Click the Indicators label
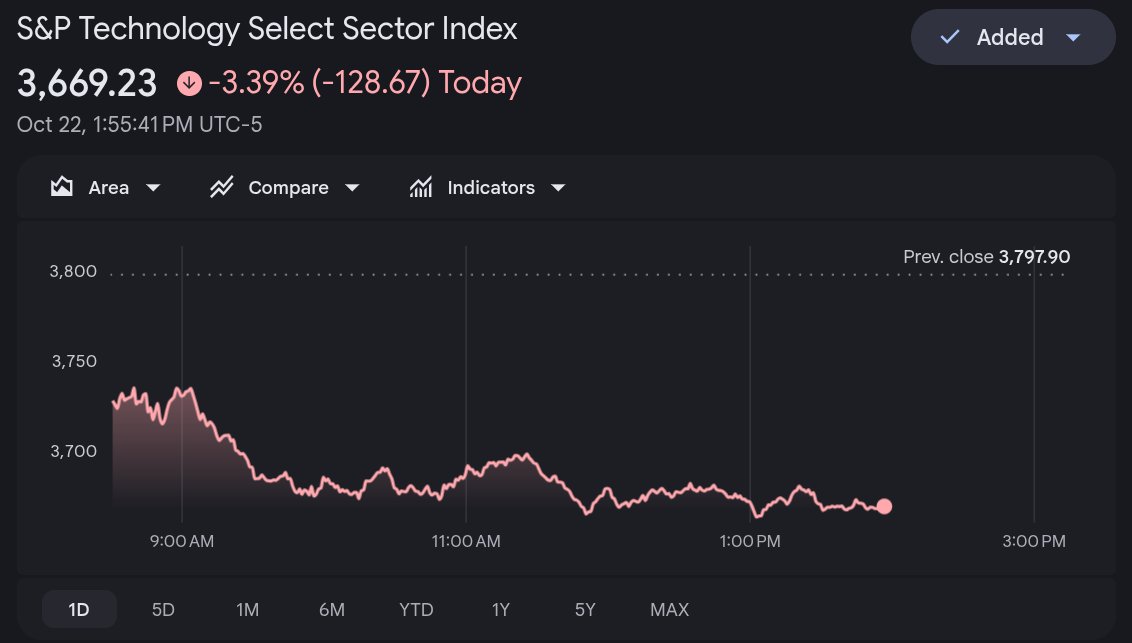The height and width of the screenshot is (643, 1132). (491, 188)
